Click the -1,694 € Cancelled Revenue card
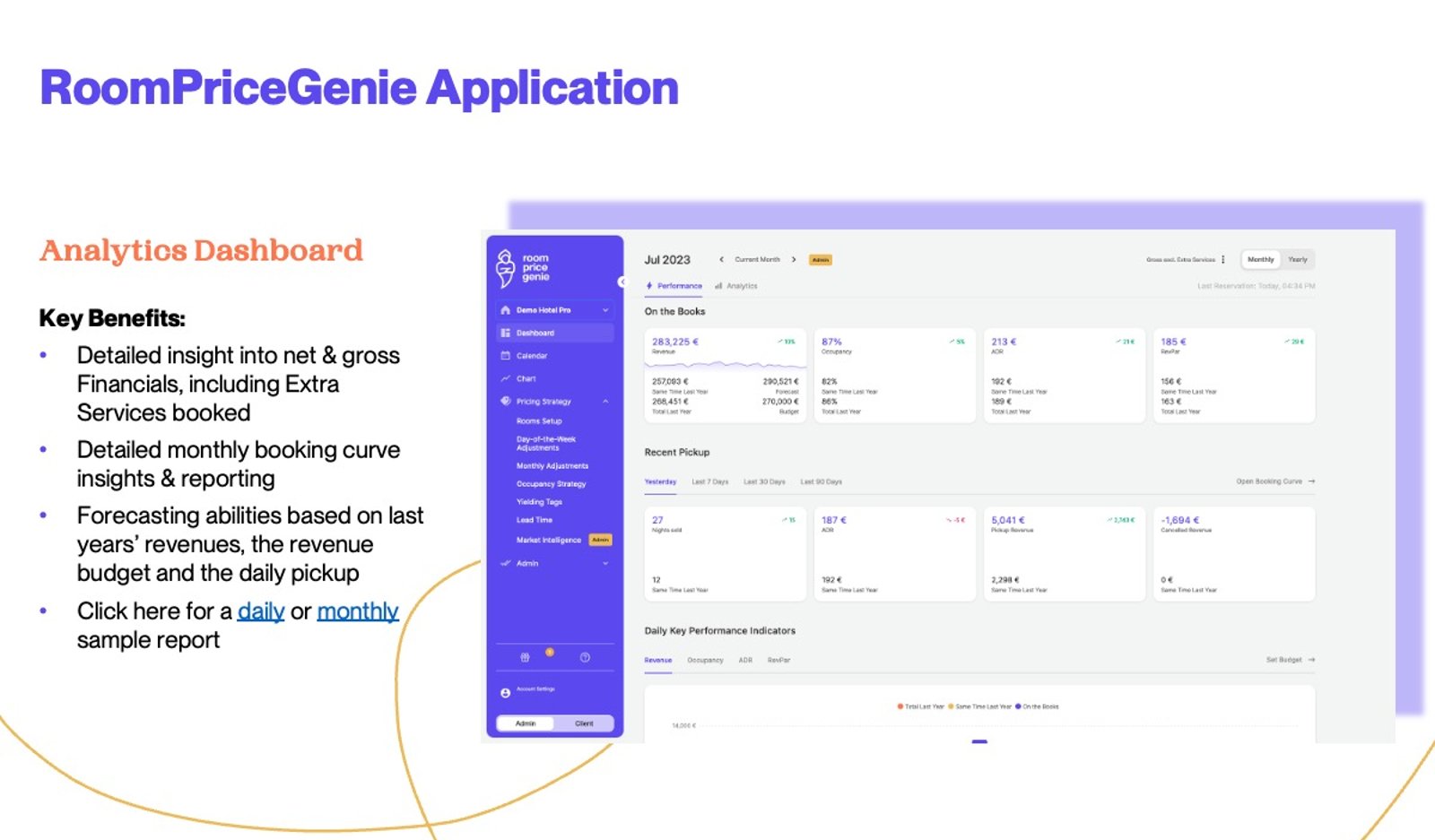This screenshot has width=1435, height=840. click(x=1234, y=554)
